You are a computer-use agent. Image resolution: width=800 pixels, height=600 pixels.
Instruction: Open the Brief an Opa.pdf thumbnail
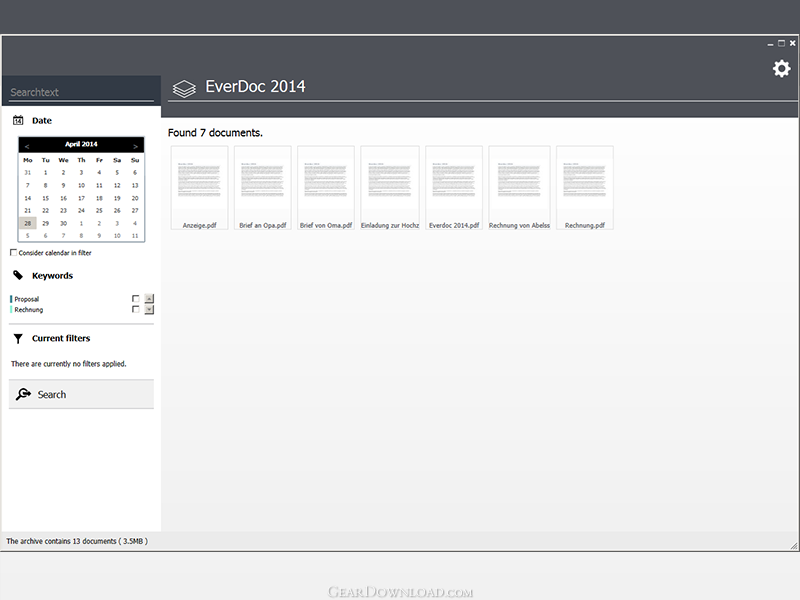tap(263, 188)
